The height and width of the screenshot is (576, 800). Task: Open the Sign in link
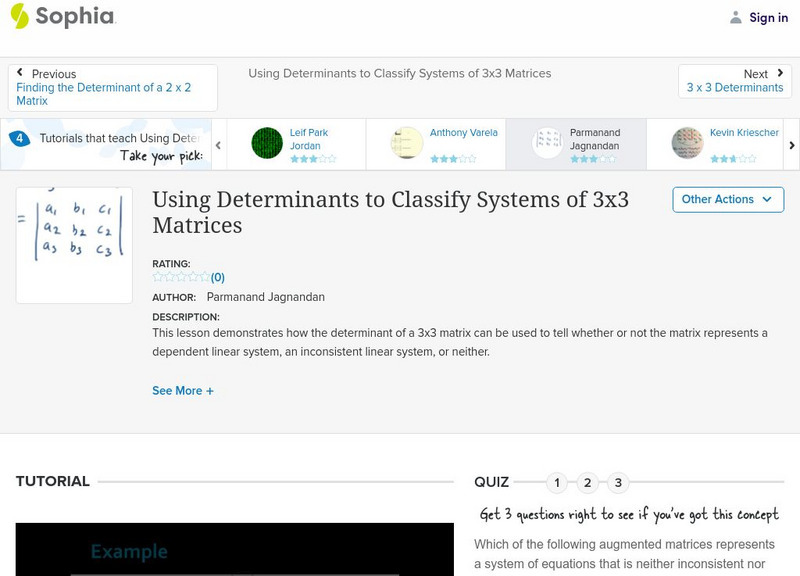click(768, 17)
